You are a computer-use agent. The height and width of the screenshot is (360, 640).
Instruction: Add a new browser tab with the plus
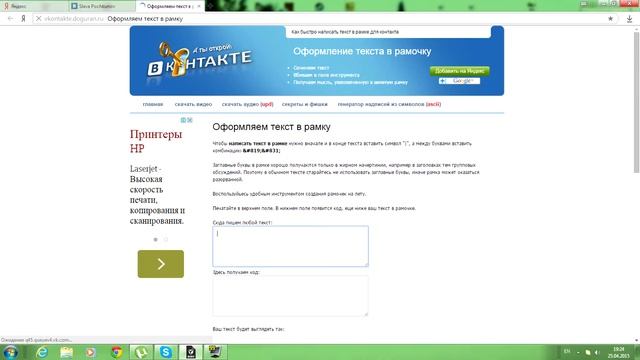click(211, 6)
